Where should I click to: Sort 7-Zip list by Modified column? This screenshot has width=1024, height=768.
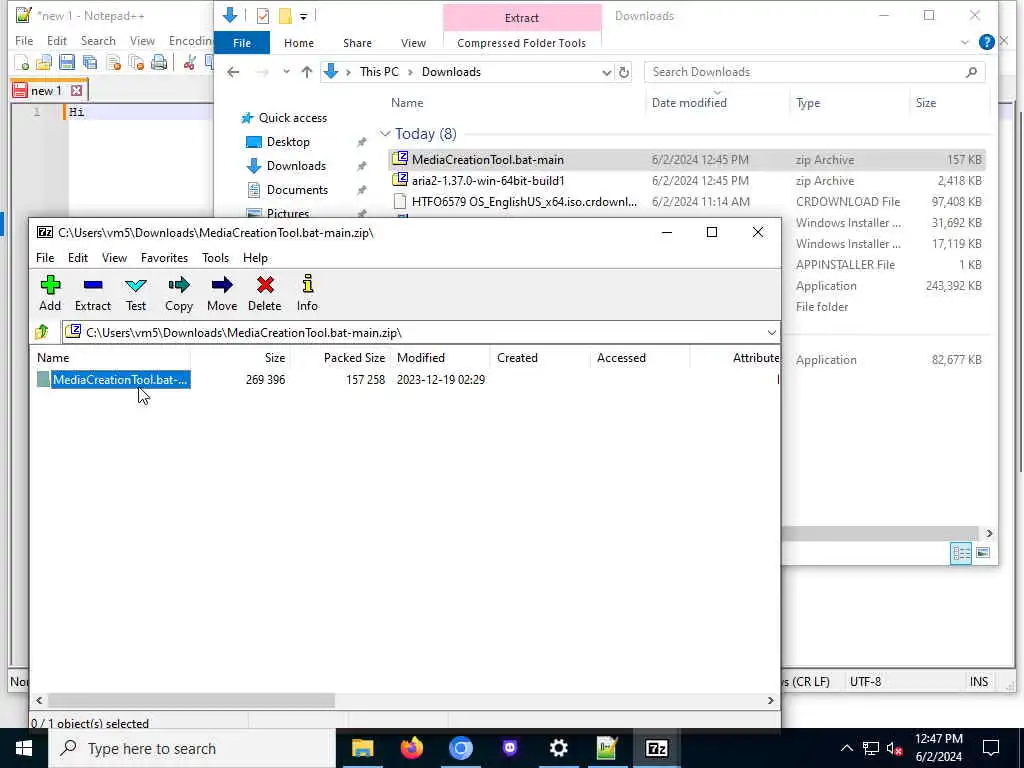[x=440, y=358]
